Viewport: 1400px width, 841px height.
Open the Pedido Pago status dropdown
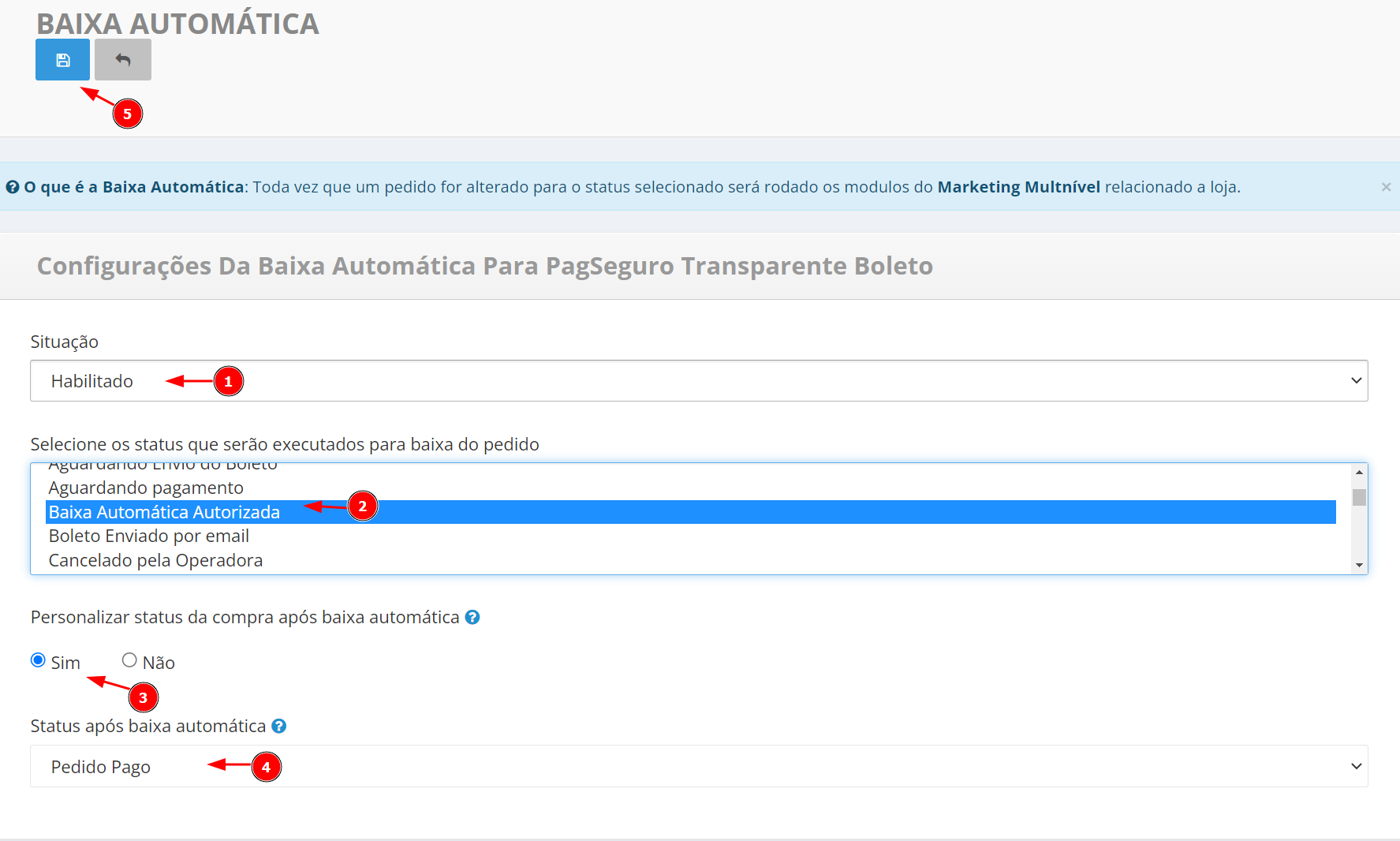(698, 766)
